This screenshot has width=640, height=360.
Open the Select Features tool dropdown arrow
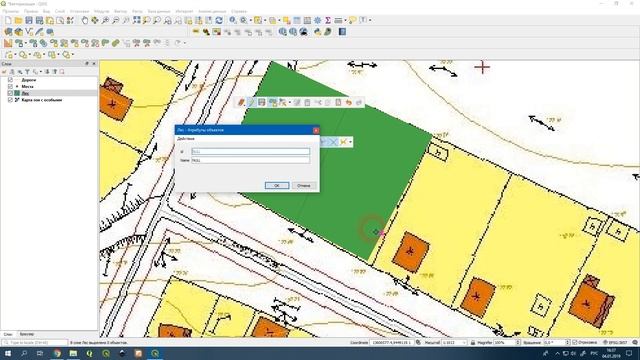coord(265,20)
